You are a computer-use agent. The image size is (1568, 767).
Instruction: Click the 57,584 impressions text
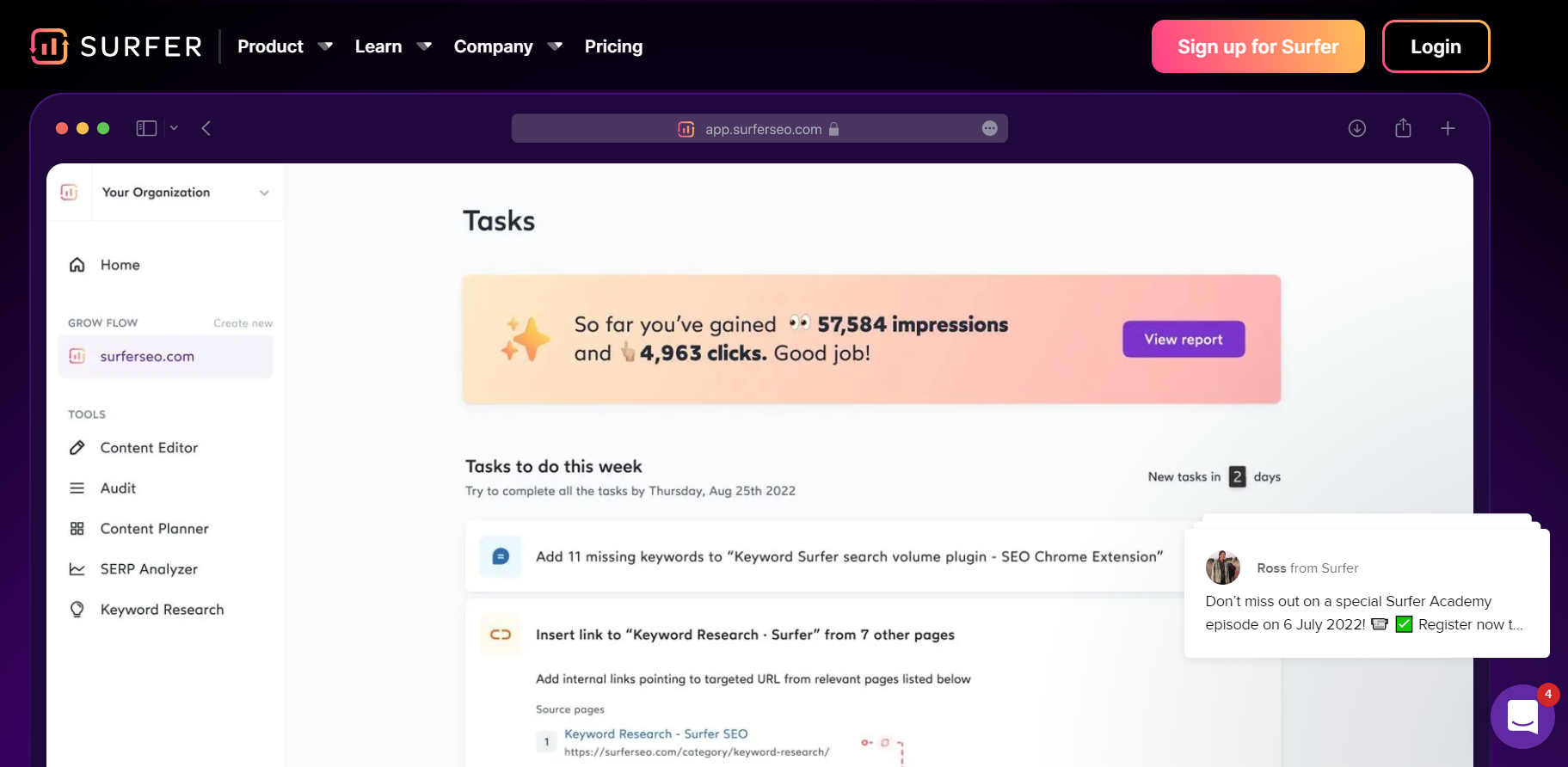913,324
